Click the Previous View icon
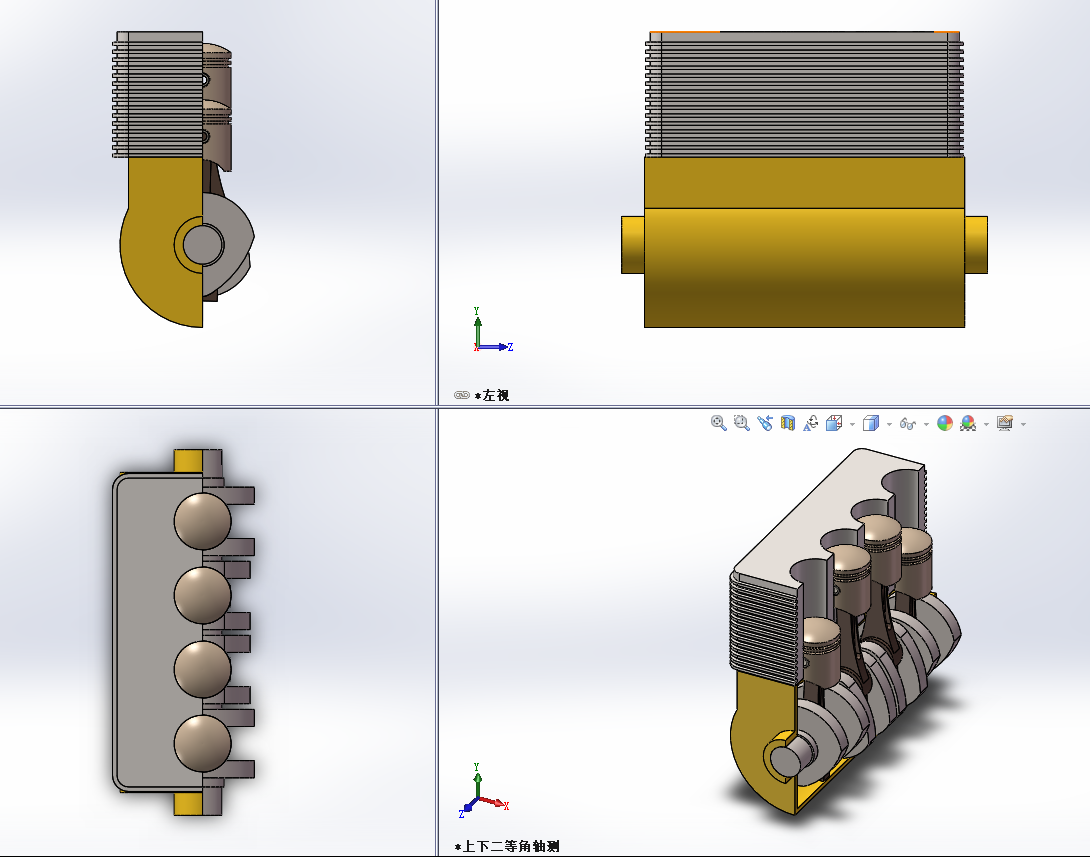The image size is (1090, 857). click(x=765, y=423)
